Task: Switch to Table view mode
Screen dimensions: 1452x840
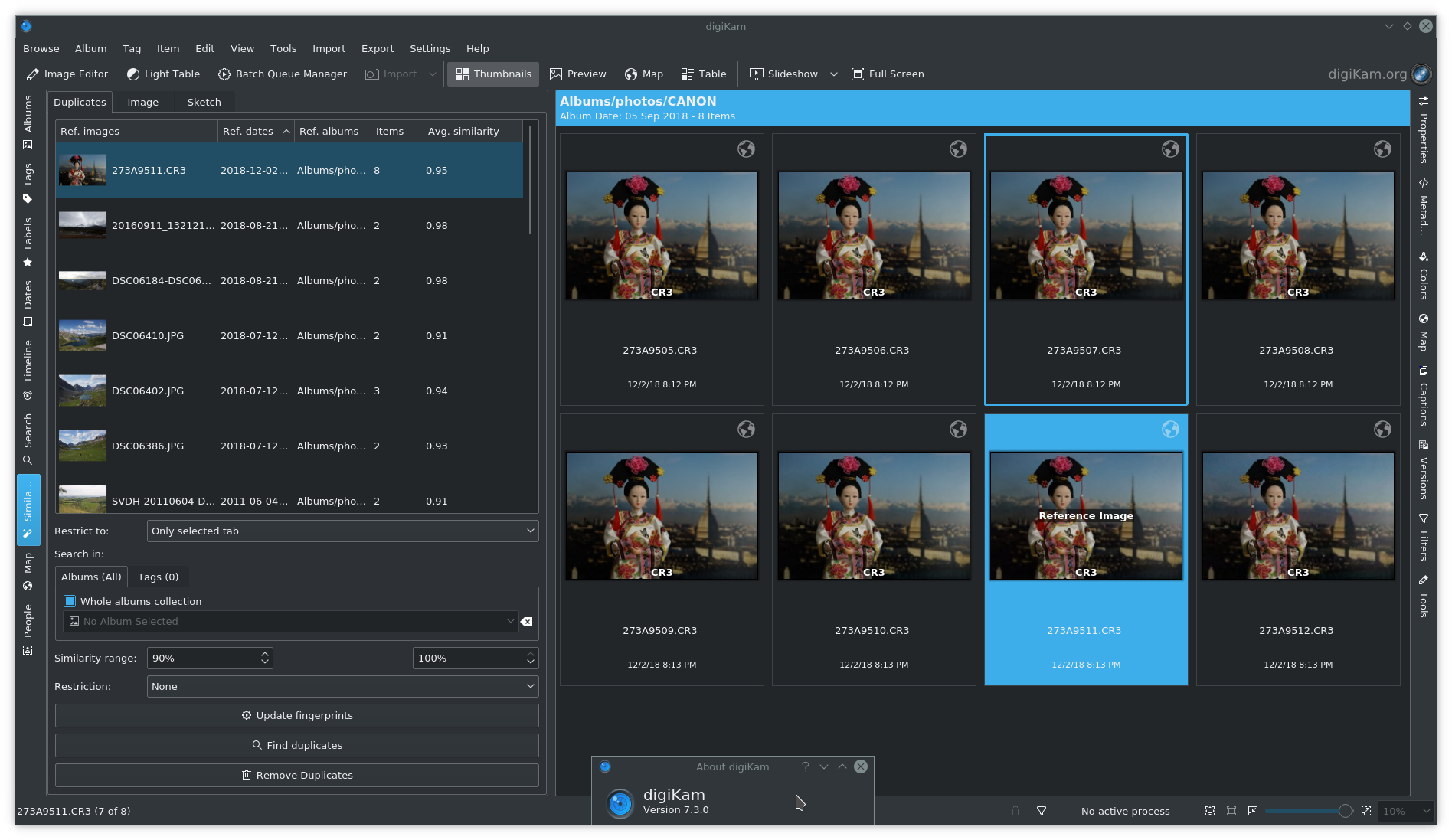Action: (702, 74)
